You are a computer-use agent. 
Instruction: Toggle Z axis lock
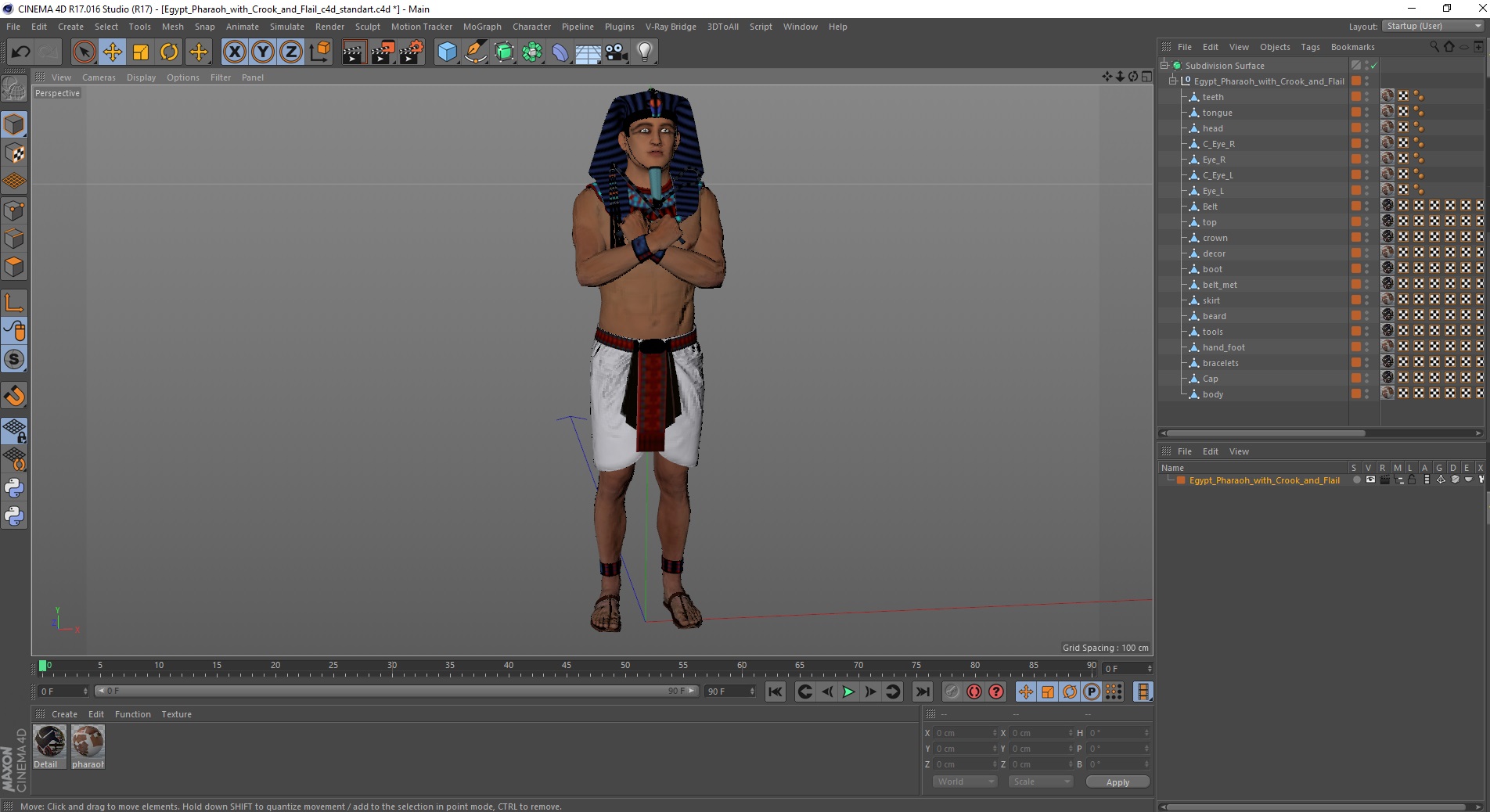pos(291,52)
